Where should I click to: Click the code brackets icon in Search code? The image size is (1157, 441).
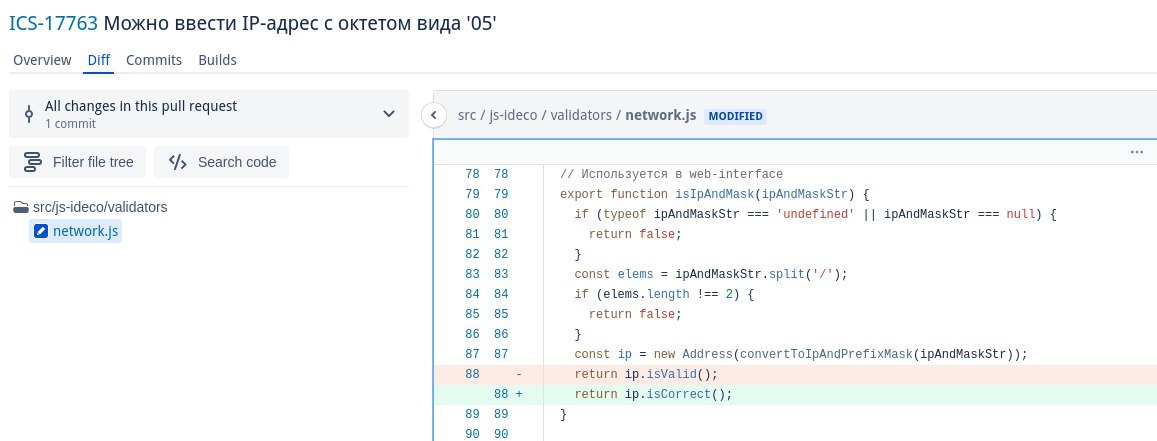tap(178, 162)
